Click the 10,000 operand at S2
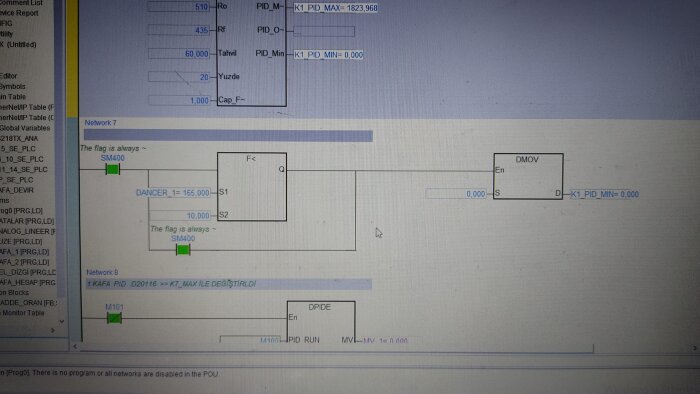Screen dimensions: 700x394 click(x=179, y=216)
